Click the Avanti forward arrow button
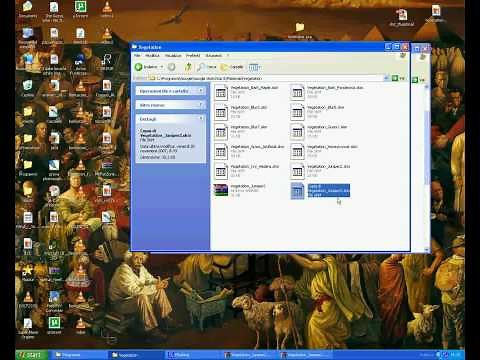 171,67
